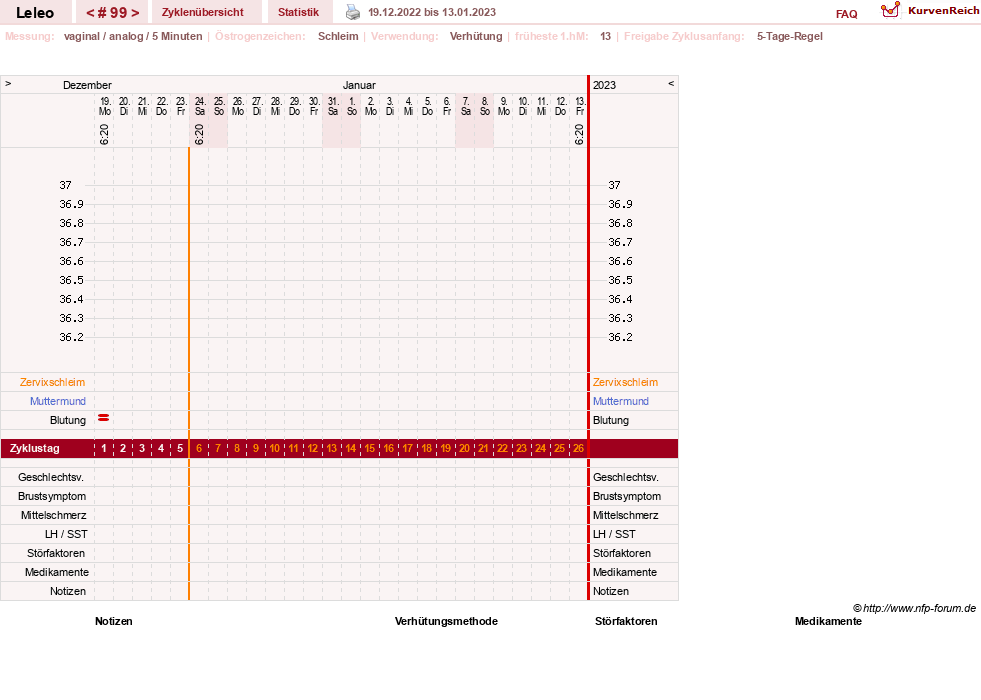Click the left Muttermund label
The height and width of the screenshot is (700, 981).
(x=58, y=401)
